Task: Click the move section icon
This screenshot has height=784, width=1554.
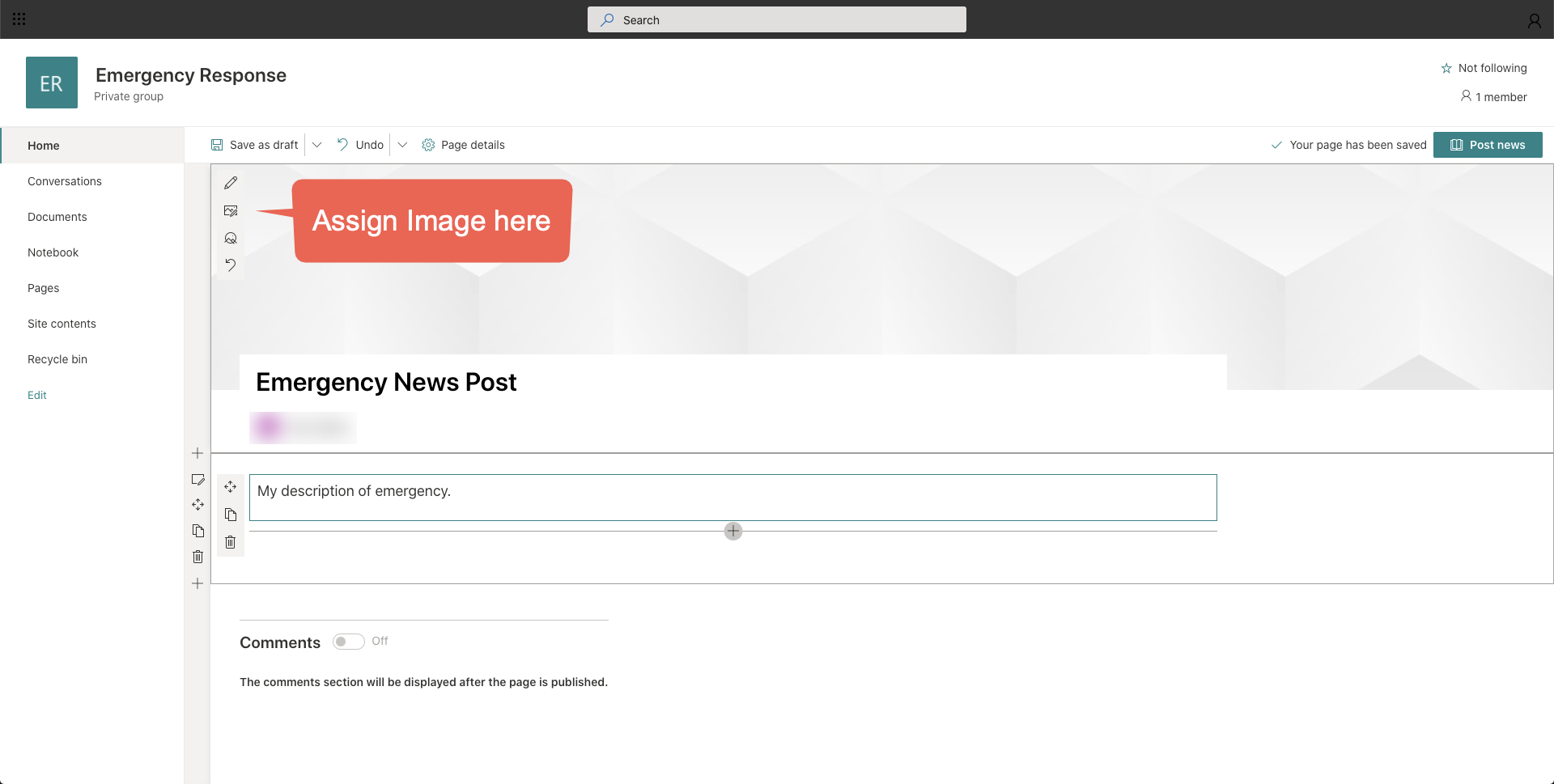Action: 197,505
